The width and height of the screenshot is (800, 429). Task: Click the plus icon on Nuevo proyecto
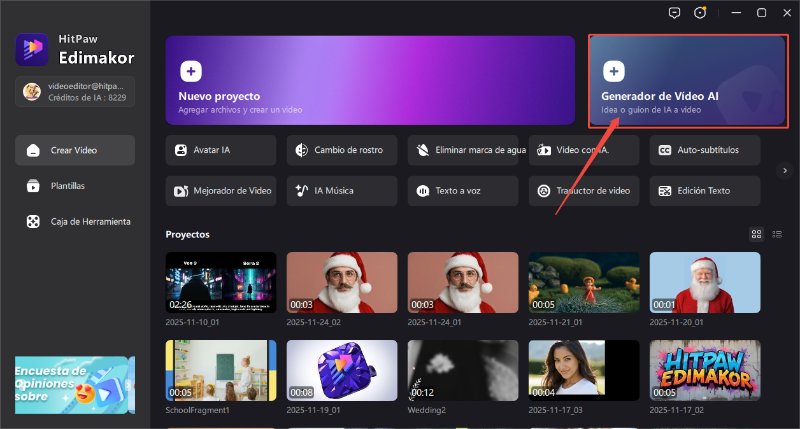(x=191, y=71)
